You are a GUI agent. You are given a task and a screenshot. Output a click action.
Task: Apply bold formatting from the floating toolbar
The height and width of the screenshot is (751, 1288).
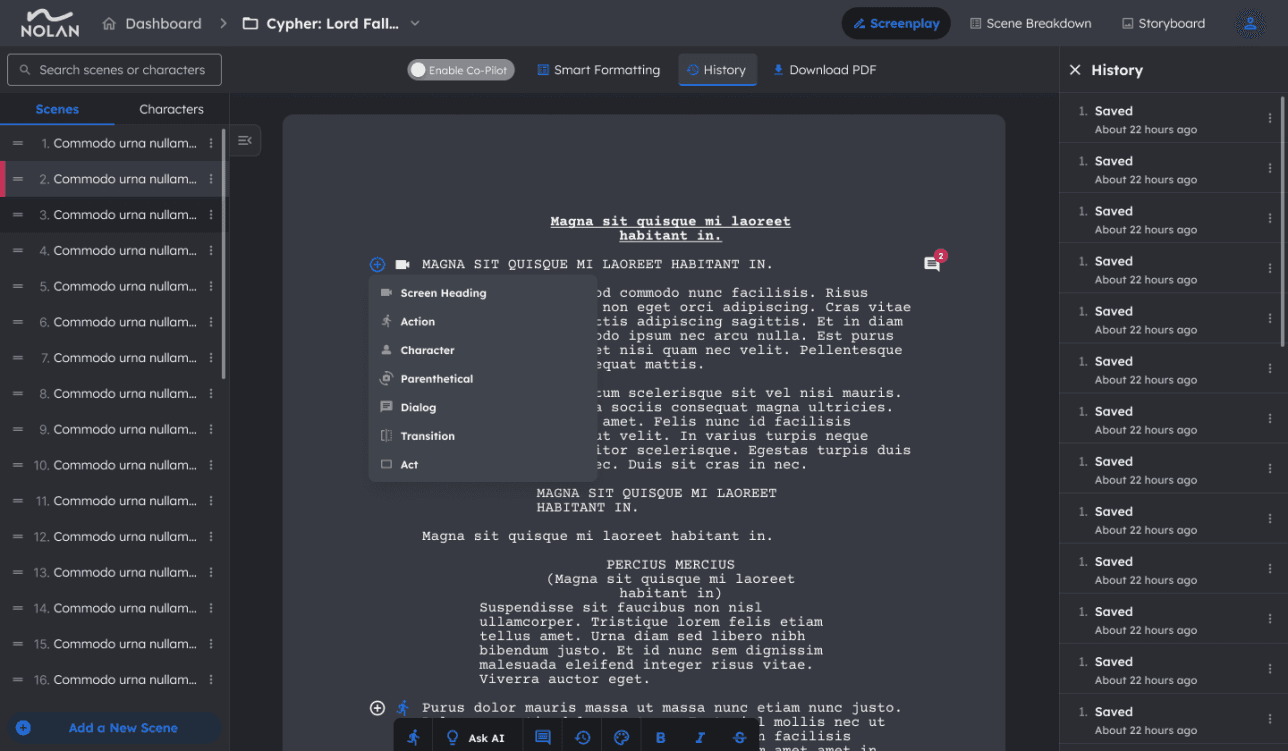(x=661, y=737)
